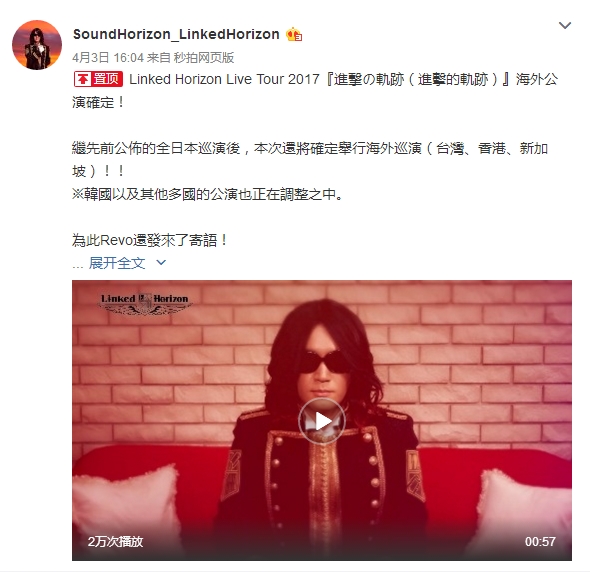The image size is (590, 579).
Task: Open the 4月3日 16:04 timestamp link
Action: tap(108, 58)
